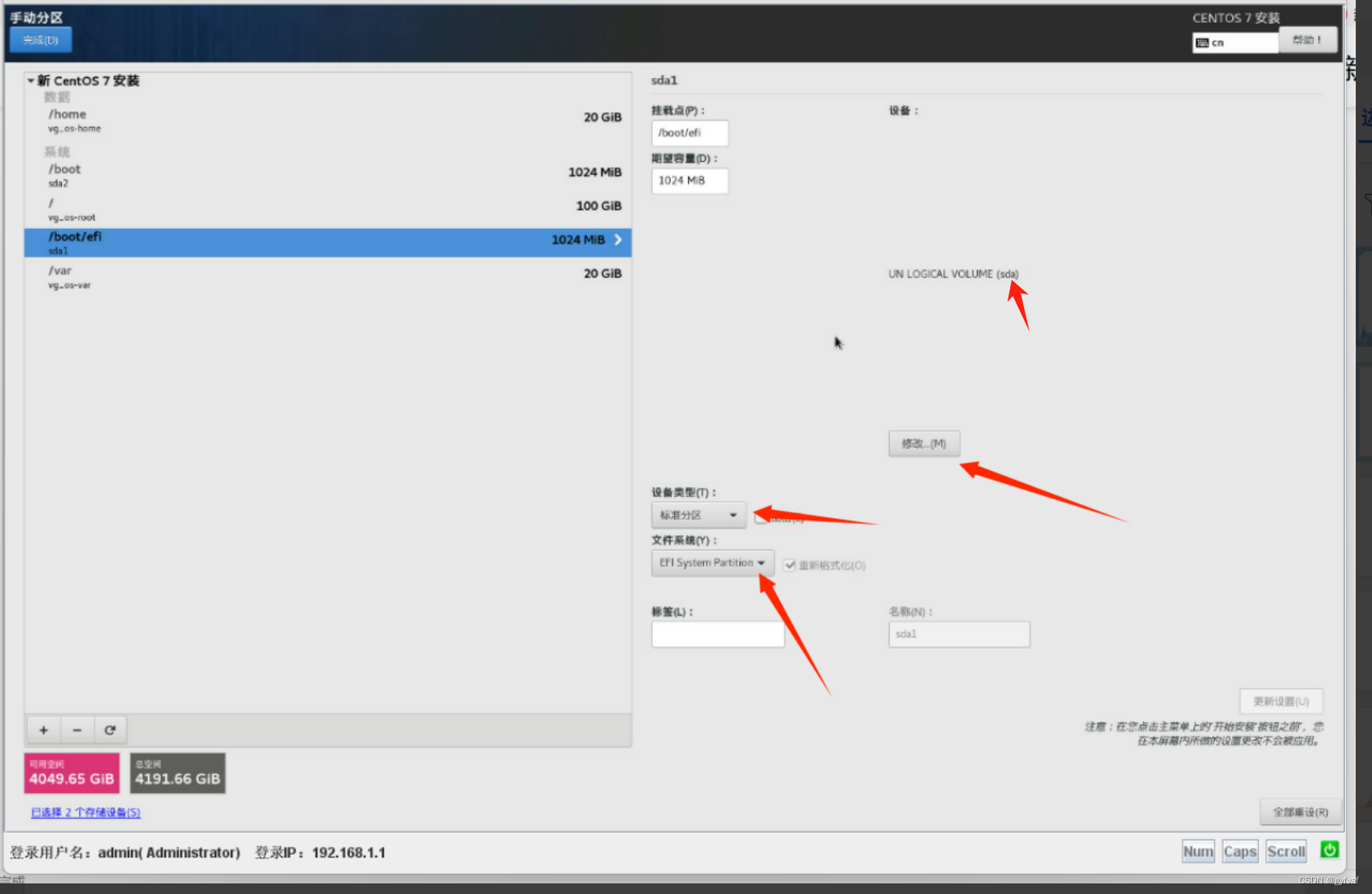
Task: Click the arrow chevron on /boot/efi row
Action: (x=618, y=239)
